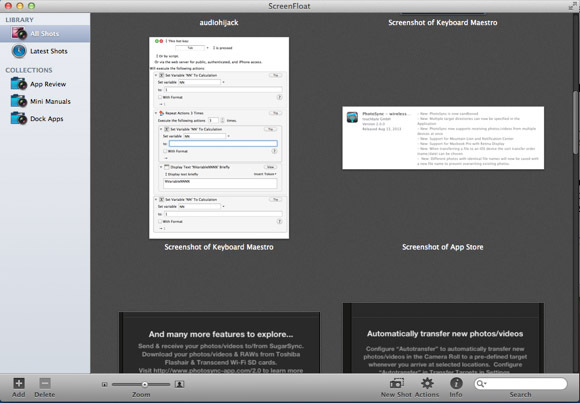Click the All Shots camera icon

coord(19,33)
